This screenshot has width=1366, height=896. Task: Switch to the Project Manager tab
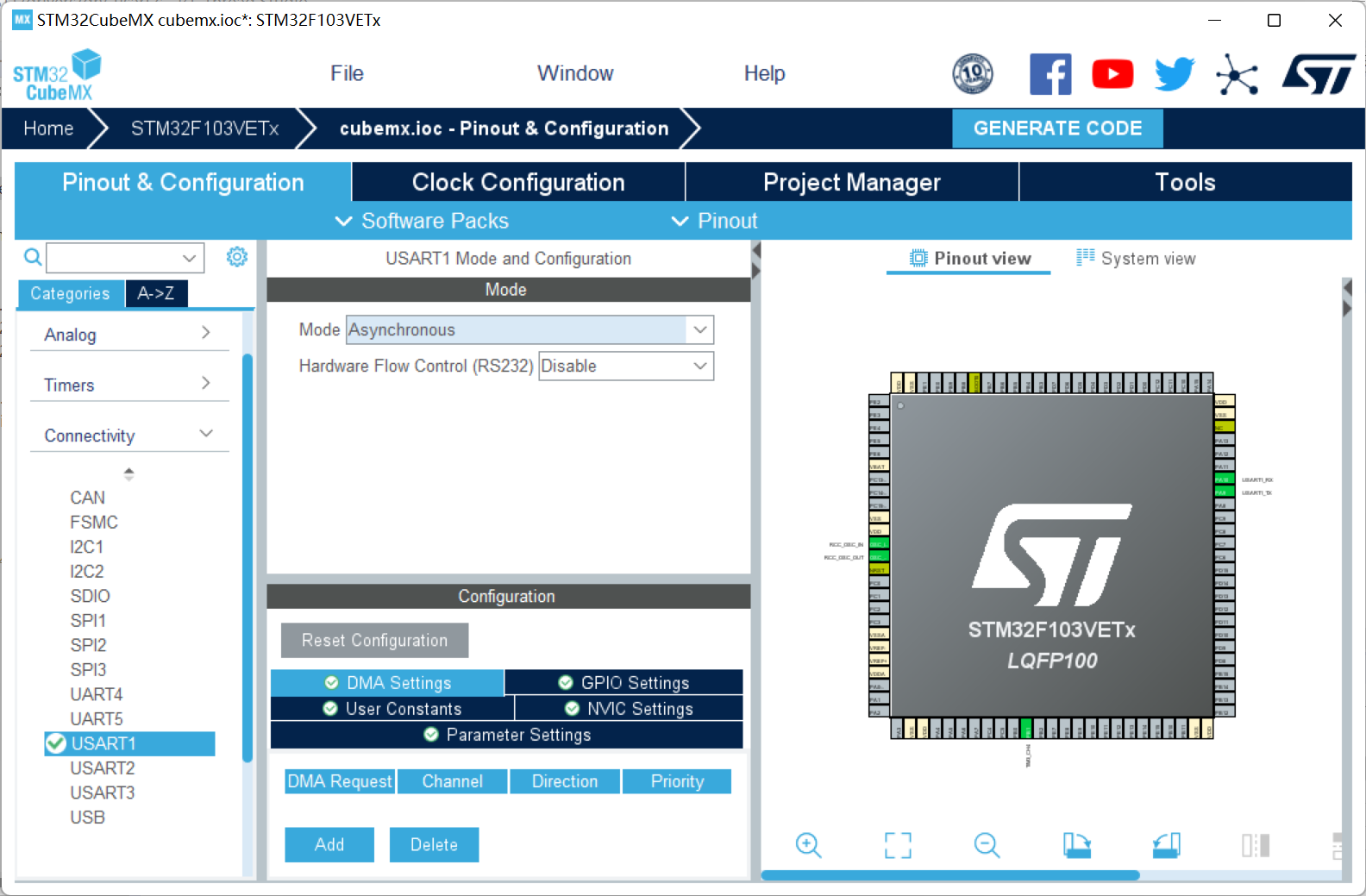click(852, 182)
